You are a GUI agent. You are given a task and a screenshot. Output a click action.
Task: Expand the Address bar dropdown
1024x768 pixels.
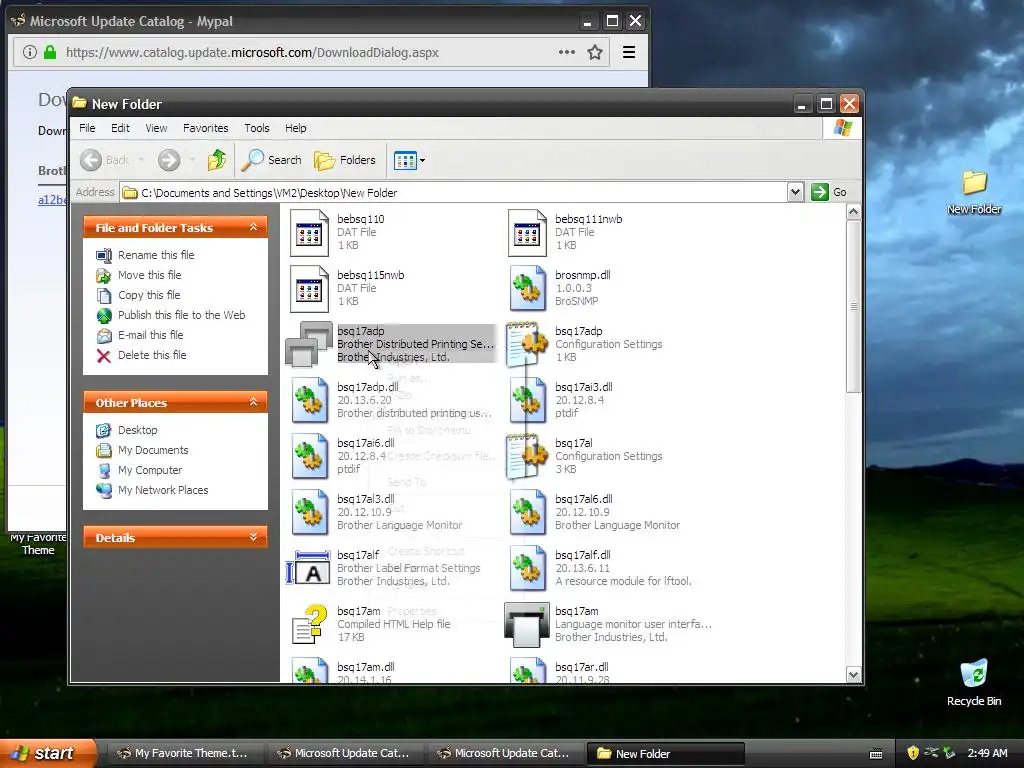[795, 192]
